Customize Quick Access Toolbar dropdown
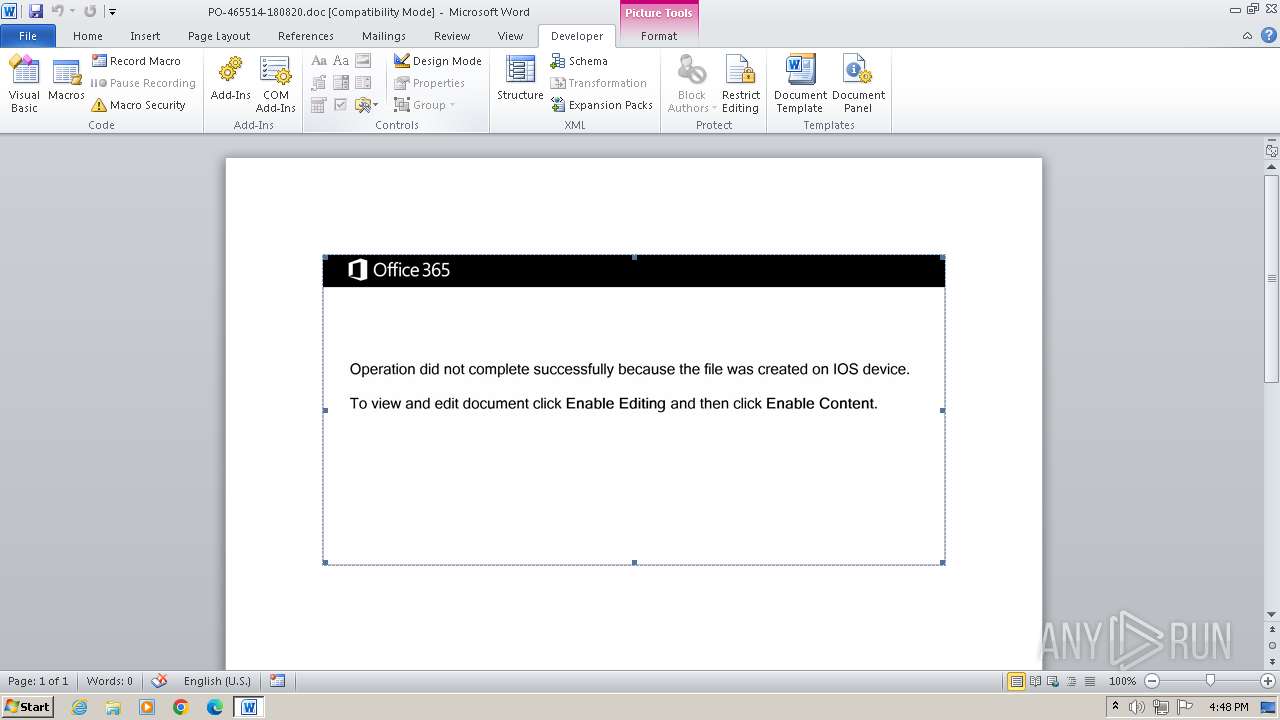 click(113, 12)
